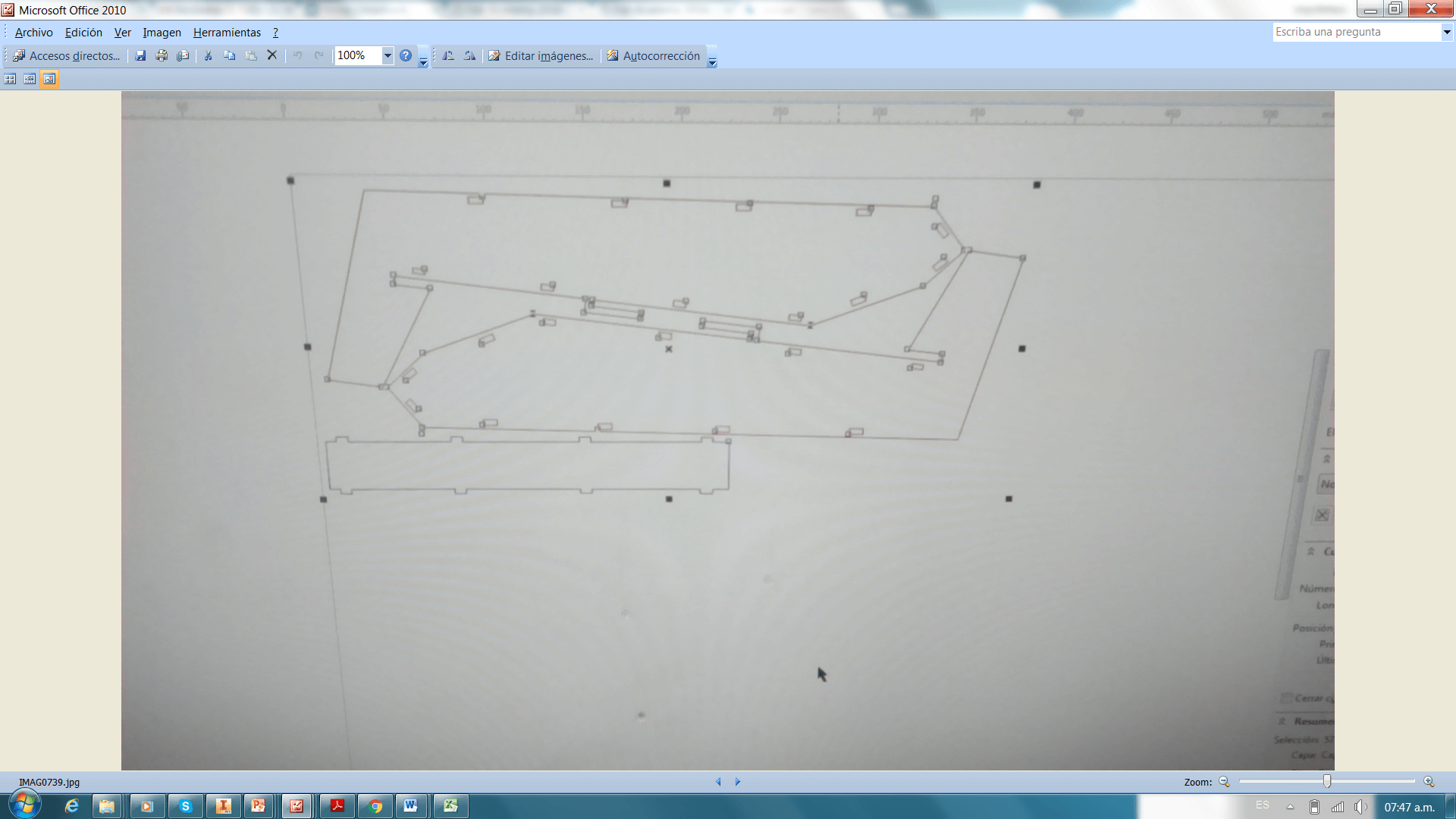1456x819 pixels.
Task: Click Editar imágenes button
Action: (x=541, y=55)
